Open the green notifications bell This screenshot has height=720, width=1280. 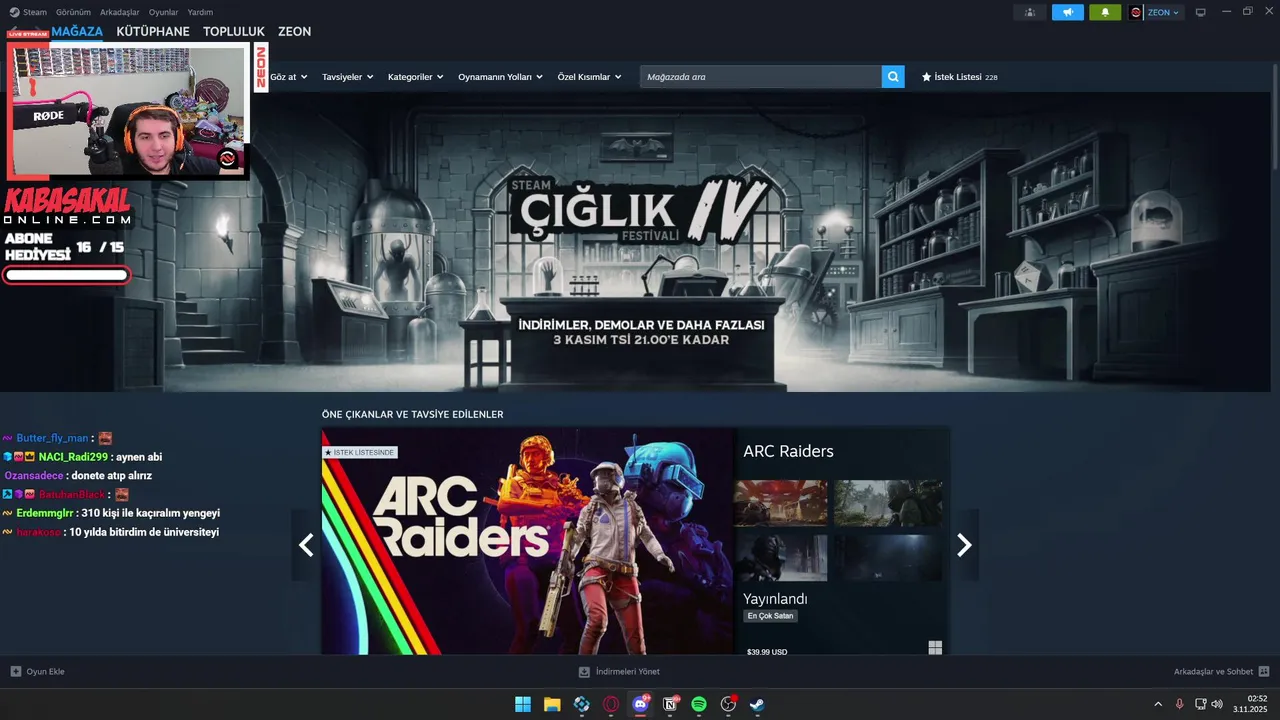point(1105,13)
